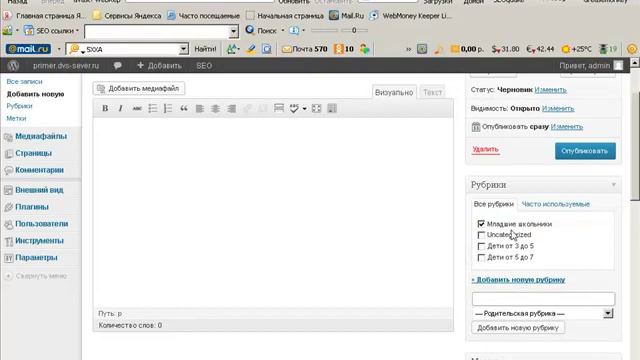Click the mail.ru toolbar logo
Viewport: 640px width, 360px height.
coord(28,49)
